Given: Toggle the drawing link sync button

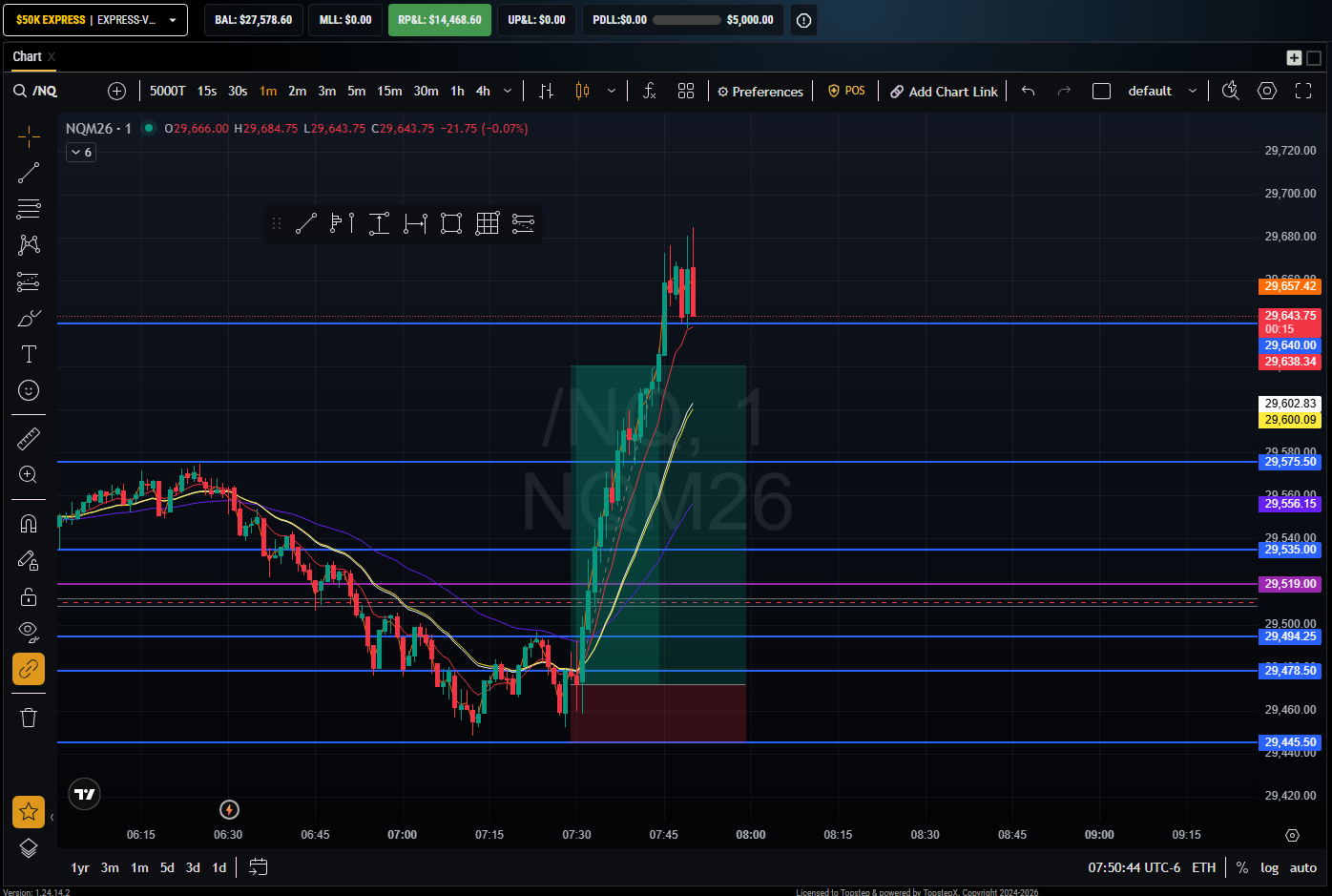Looking at the screenshot, I should [x=29, y=669].
